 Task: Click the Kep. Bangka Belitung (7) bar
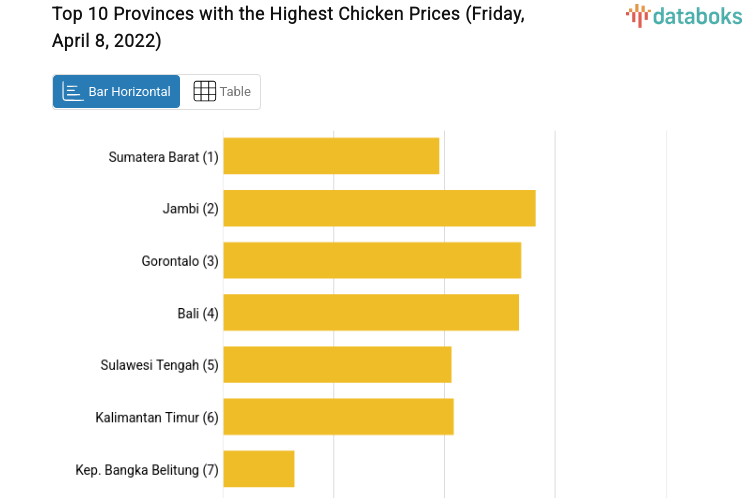point(258,468)
